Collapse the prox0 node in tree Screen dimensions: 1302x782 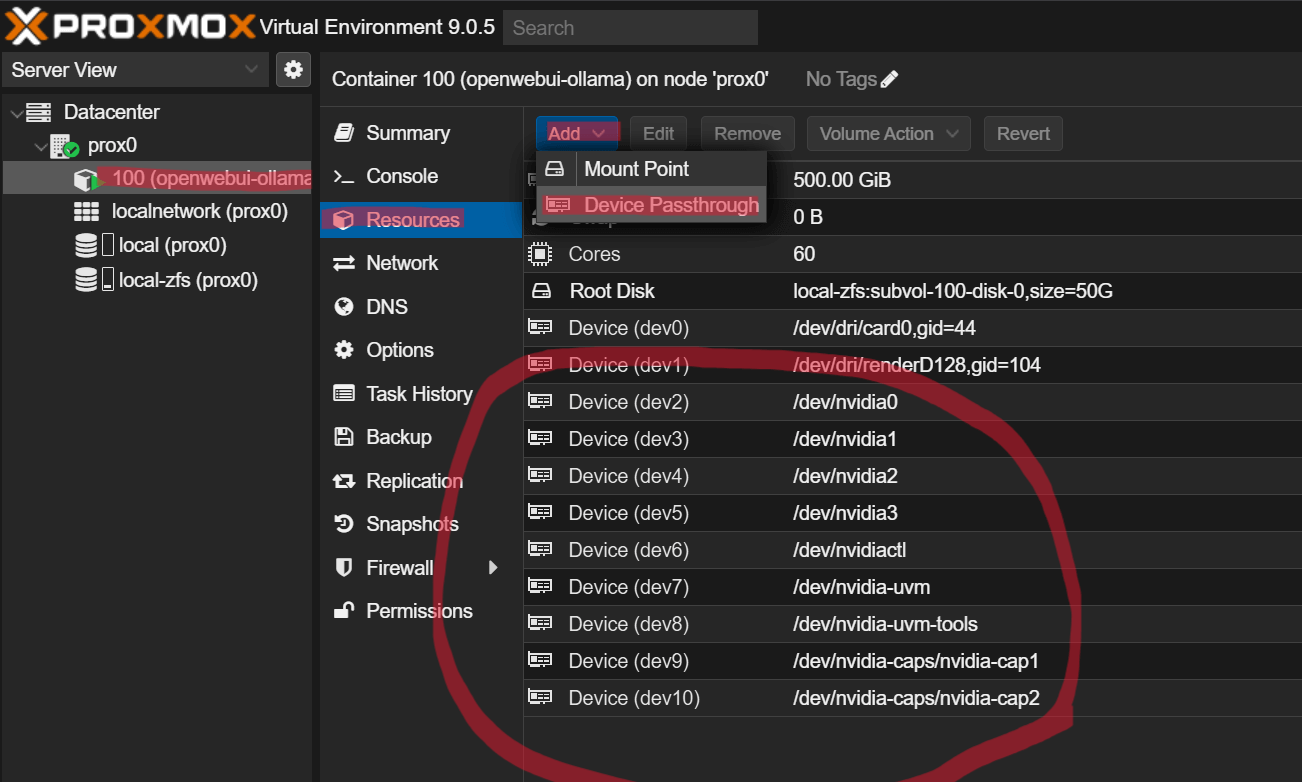(40, 146)
